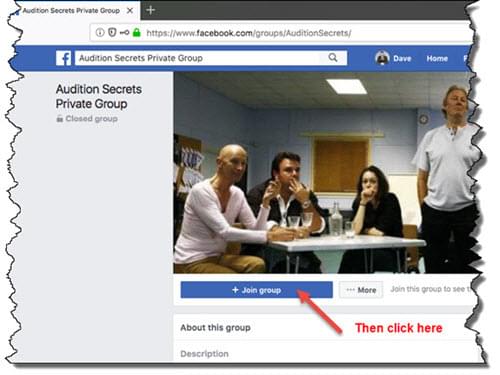The image size is (500, 375).
Task: Click the Closed group label
Action: pos(87,119)
